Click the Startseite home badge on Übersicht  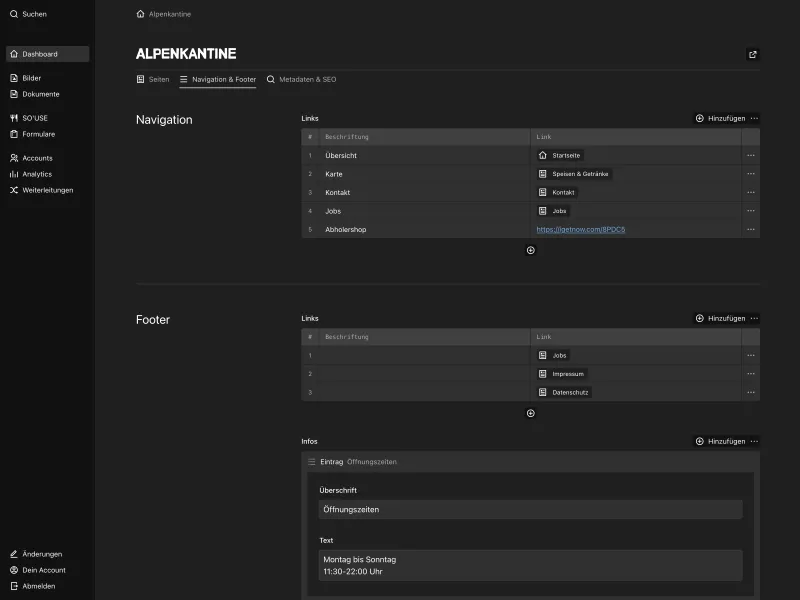[x=559, y=155]
